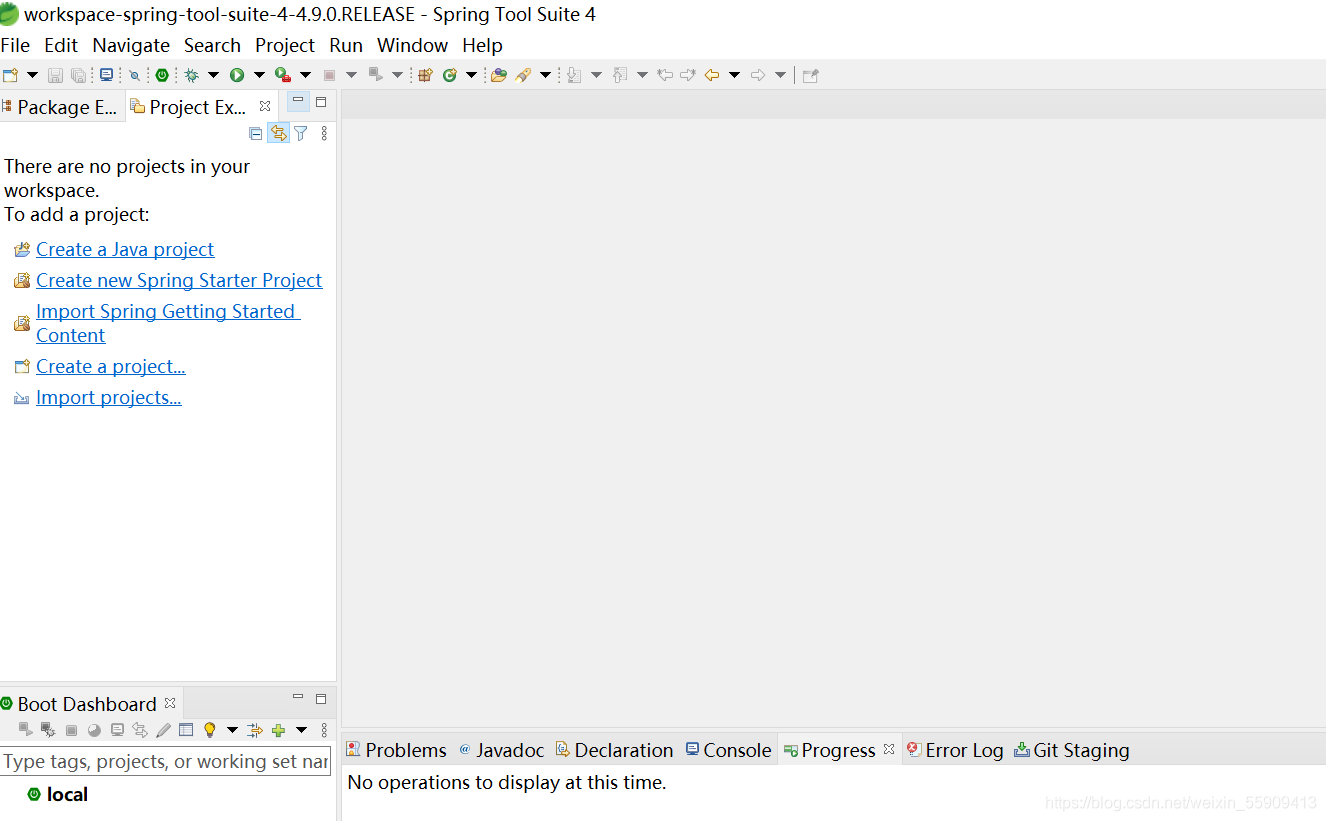Viewport: 1326px width, 821px height.
Task: Switch to the Git Staging tab
Action: point(1072,750)
